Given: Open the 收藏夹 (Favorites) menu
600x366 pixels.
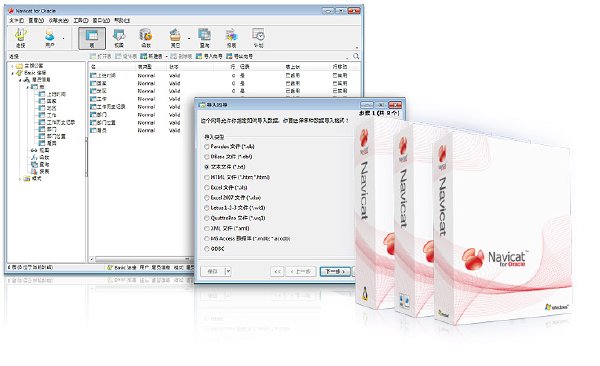Looking at the screenshot, I should pyautogui.click(x=58, y=20).
